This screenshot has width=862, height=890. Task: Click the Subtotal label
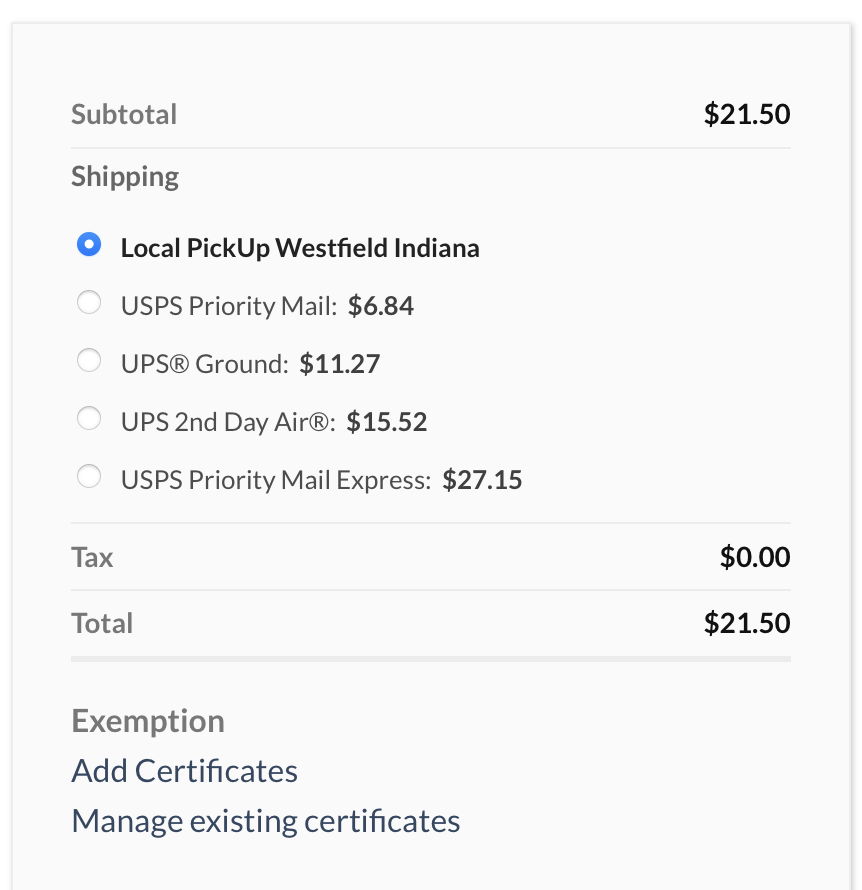pyautogui.click(x=124, y=114)
